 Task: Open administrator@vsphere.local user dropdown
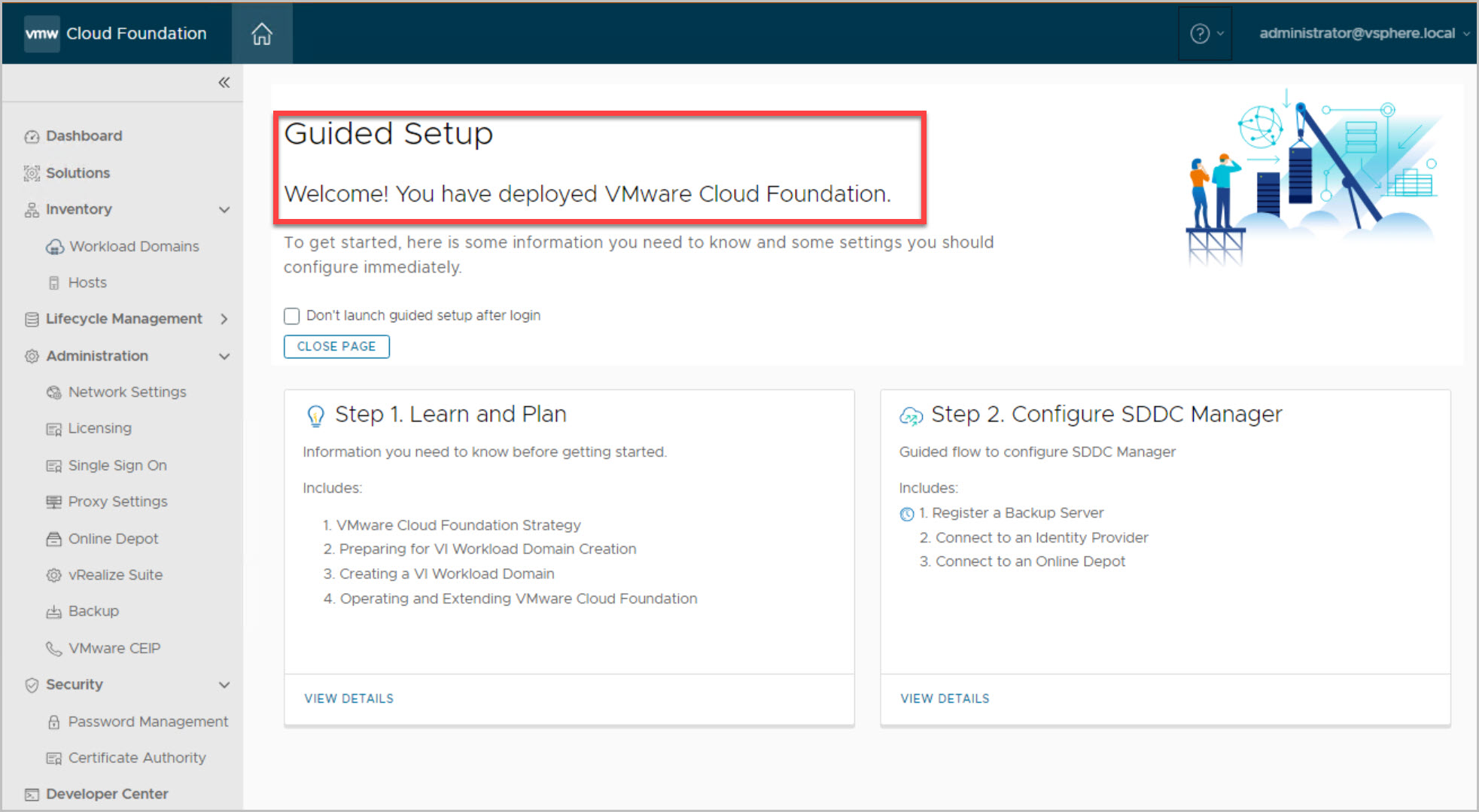pos(1363,34)
